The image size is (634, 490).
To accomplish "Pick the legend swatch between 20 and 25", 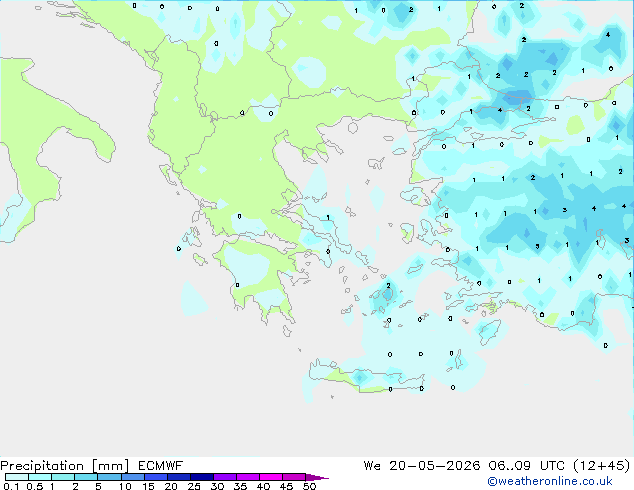I will click(x=179, y=477).
